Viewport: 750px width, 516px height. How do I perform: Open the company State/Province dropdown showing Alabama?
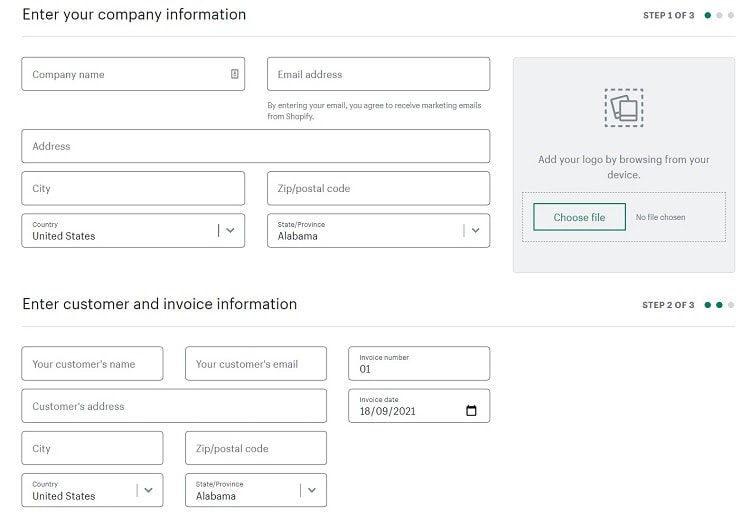[378, 231]
